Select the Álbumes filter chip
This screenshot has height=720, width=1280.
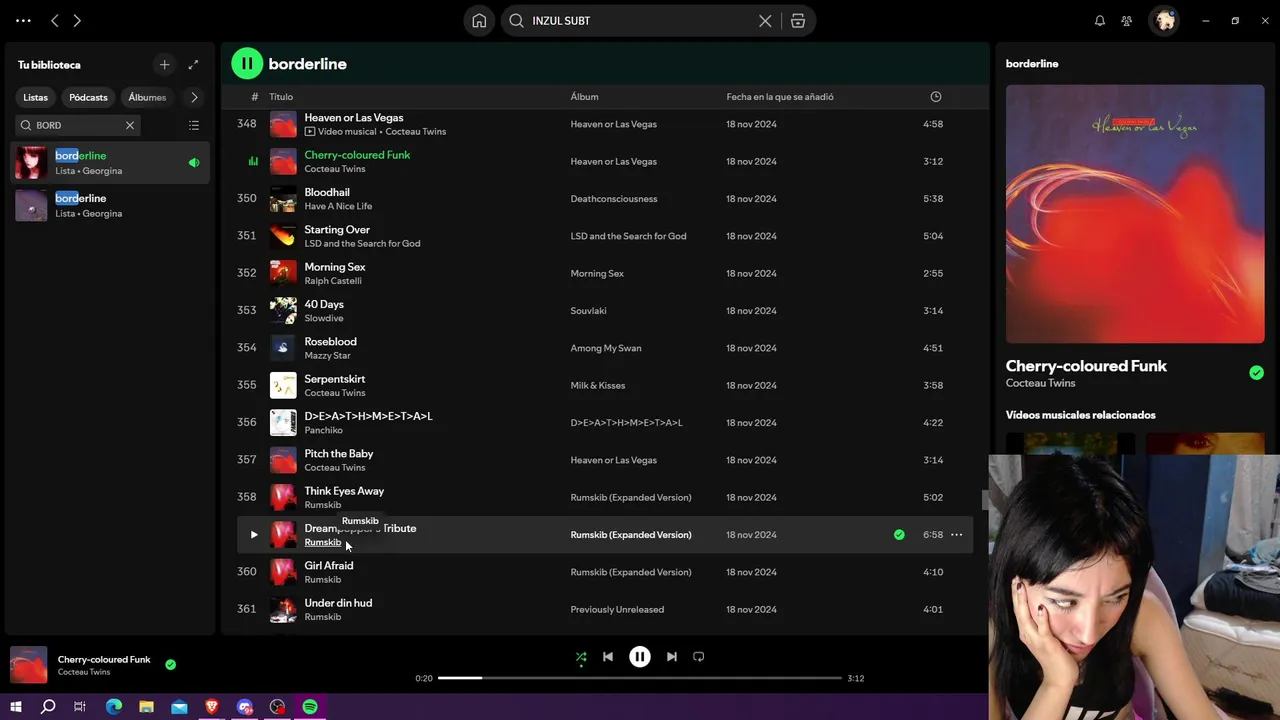point(147,97)
